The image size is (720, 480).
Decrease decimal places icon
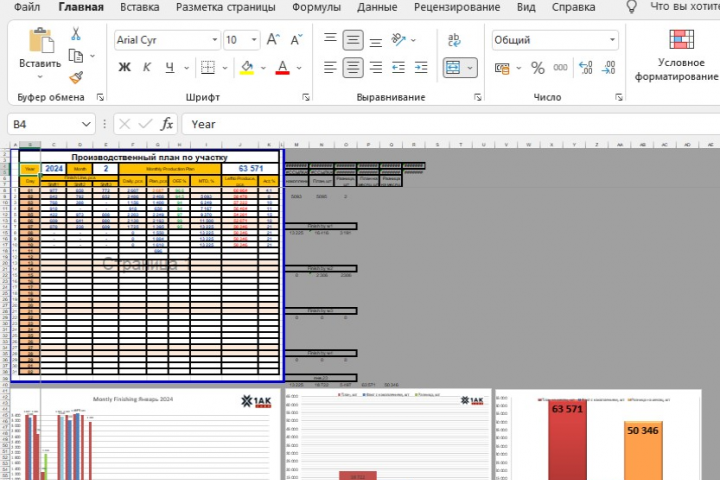coord(608,68)
